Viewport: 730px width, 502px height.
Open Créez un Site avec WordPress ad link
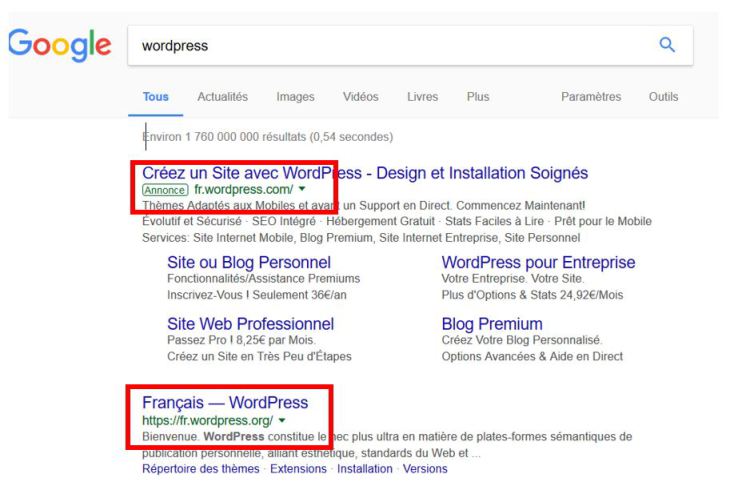click(x=365, y=173)
